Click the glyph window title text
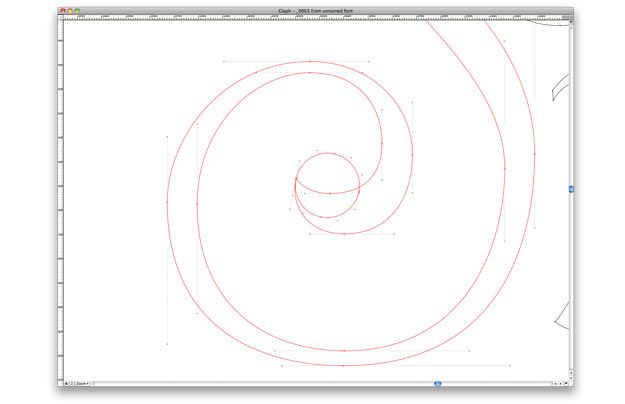 tap(313, 9)
